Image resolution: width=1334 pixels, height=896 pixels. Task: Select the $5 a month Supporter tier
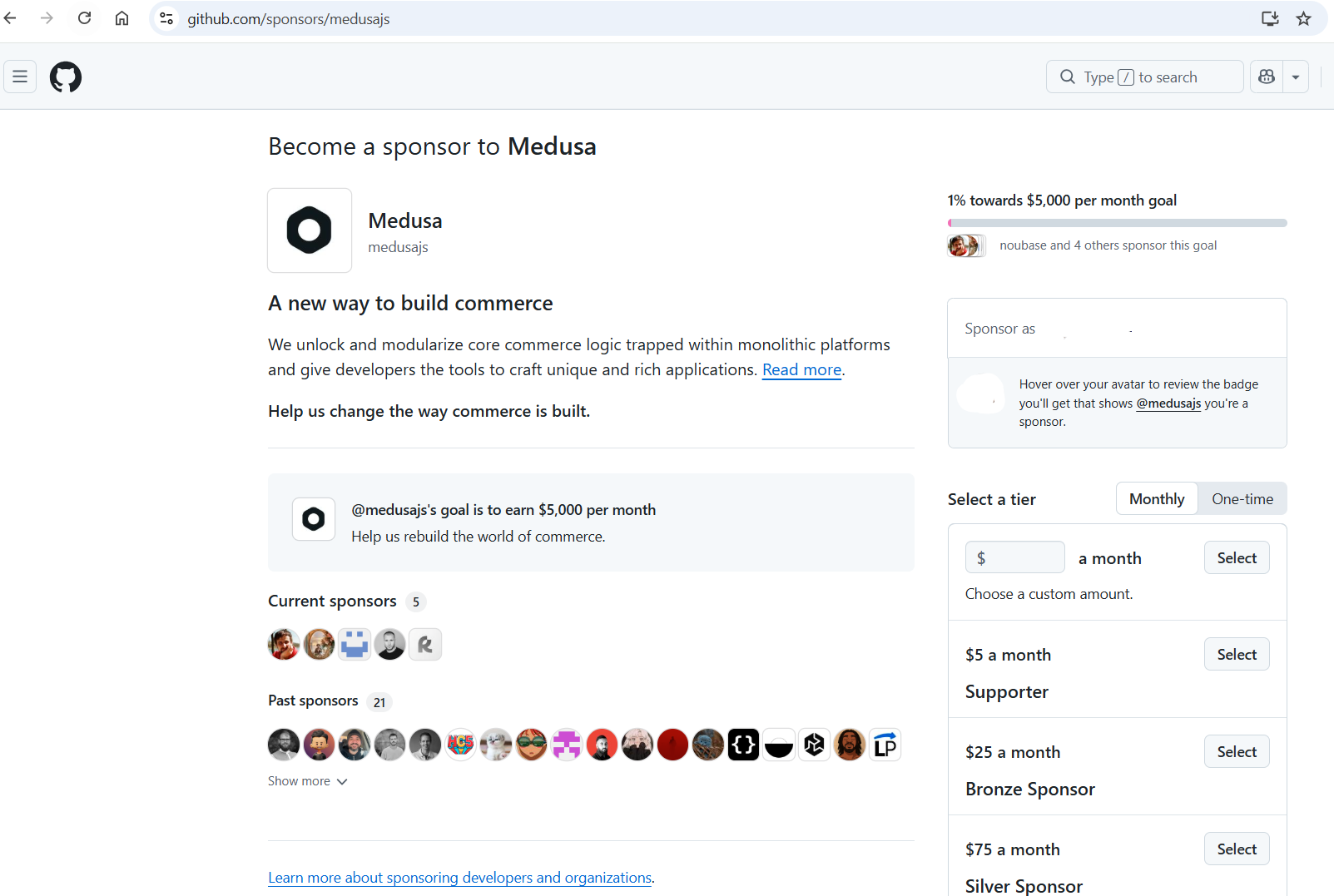click(x=1236, y=655)
